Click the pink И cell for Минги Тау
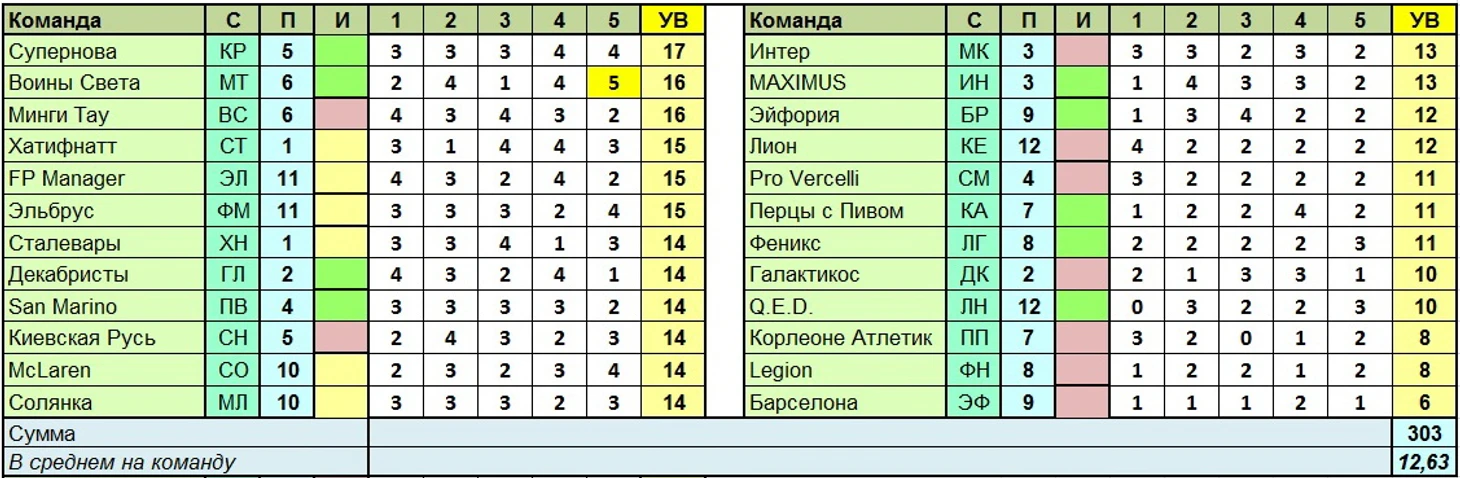Viewport: 1460px width, 478px height. (341, 115)
